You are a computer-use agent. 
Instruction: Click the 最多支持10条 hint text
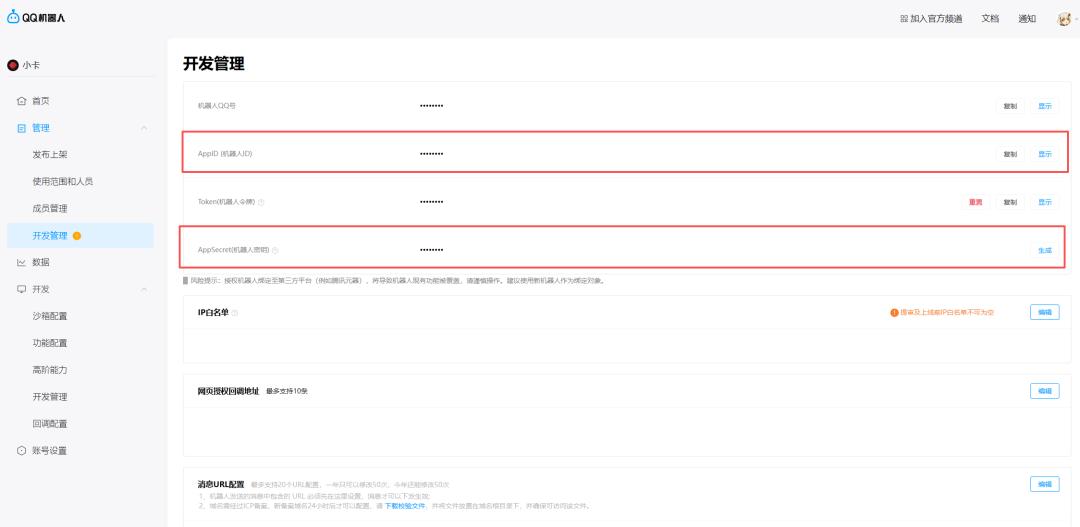(287, 391)
